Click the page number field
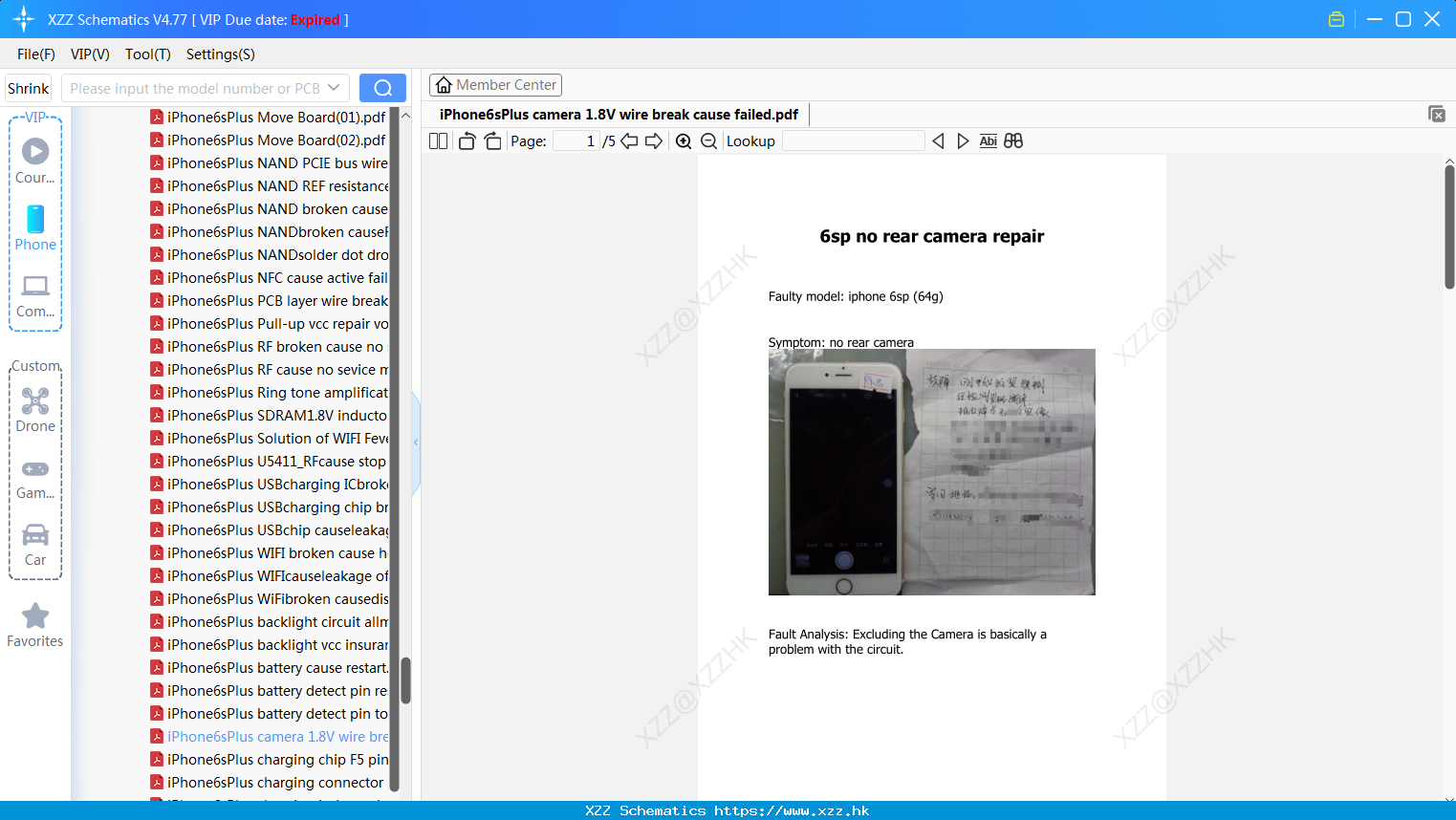 point(576,141)
